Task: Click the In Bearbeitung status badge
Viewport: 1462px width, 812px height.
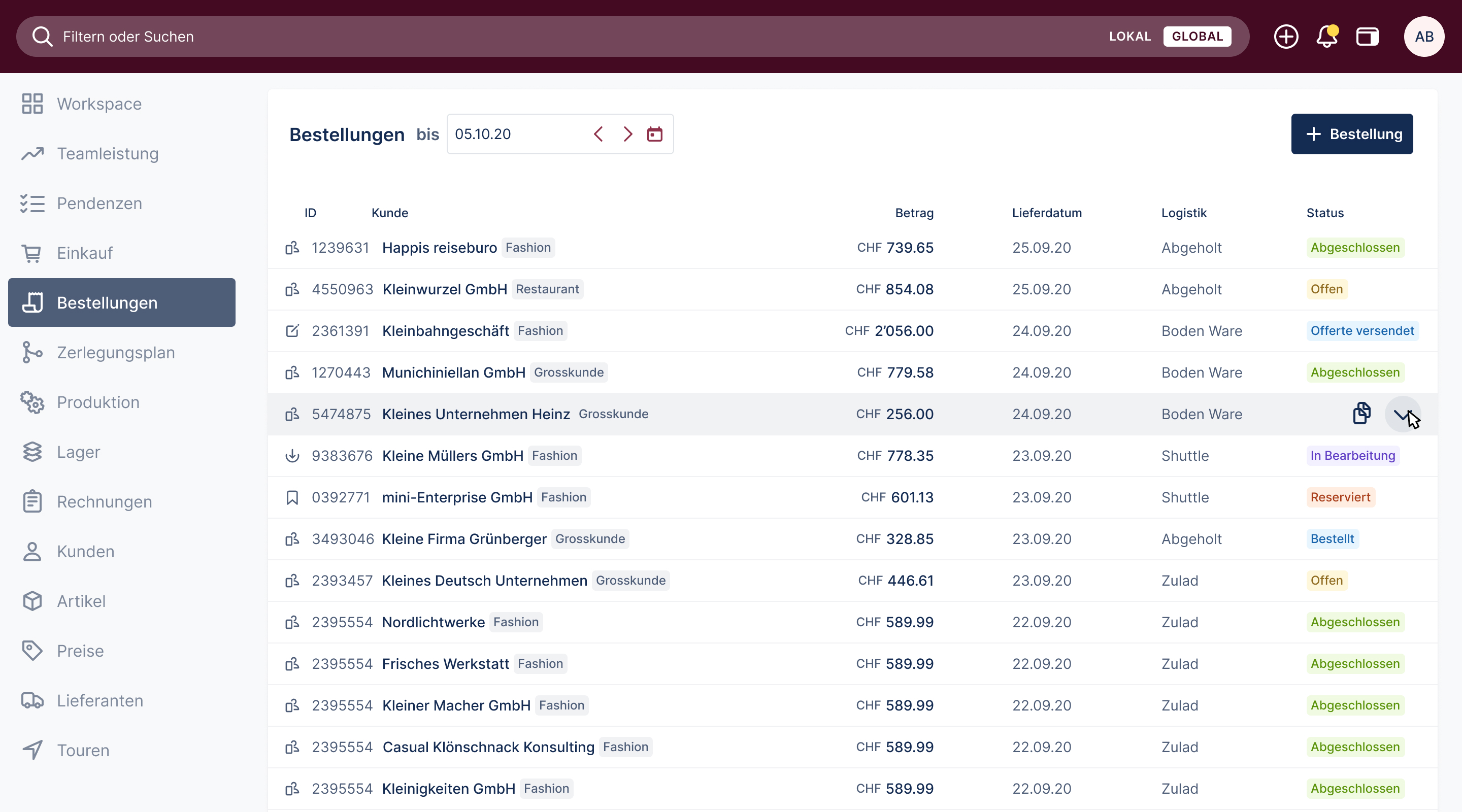Action: 1352,456
